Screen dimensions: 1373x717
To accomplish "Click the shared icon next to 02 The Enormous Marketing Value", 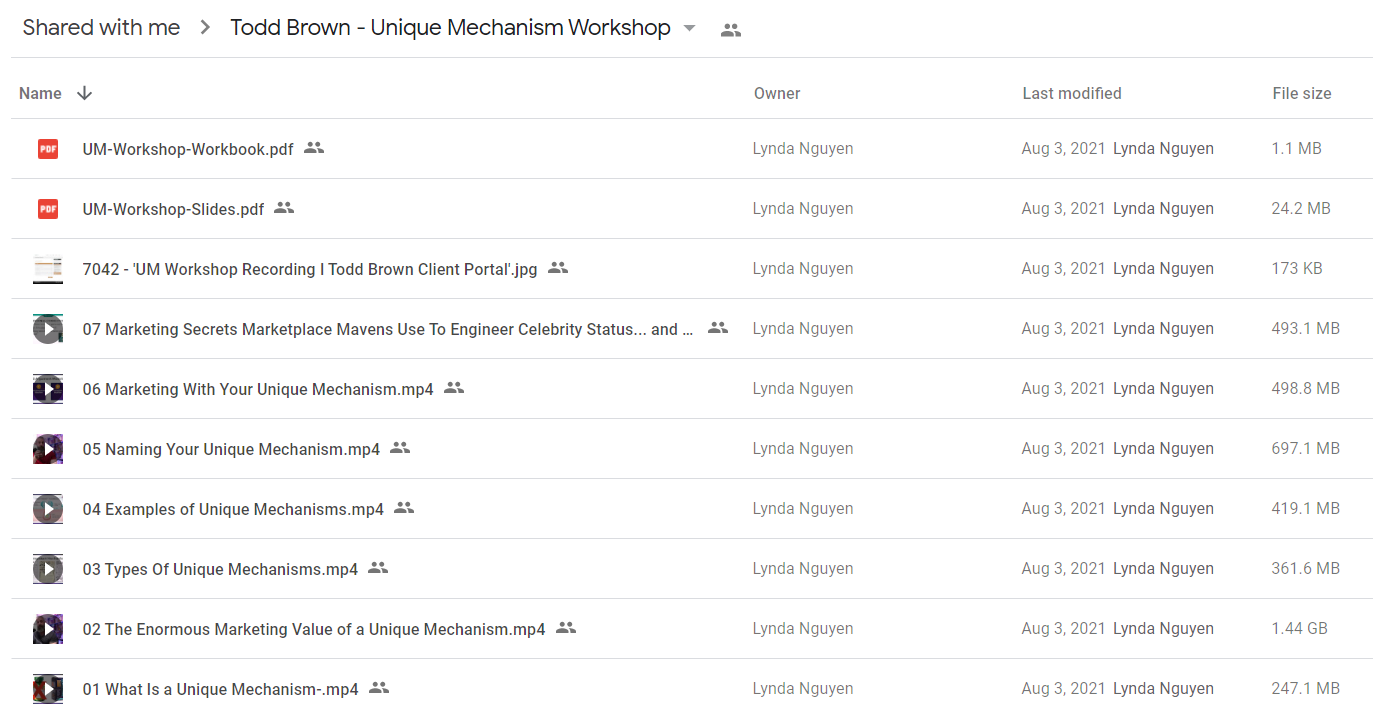I will pos(566,628).
